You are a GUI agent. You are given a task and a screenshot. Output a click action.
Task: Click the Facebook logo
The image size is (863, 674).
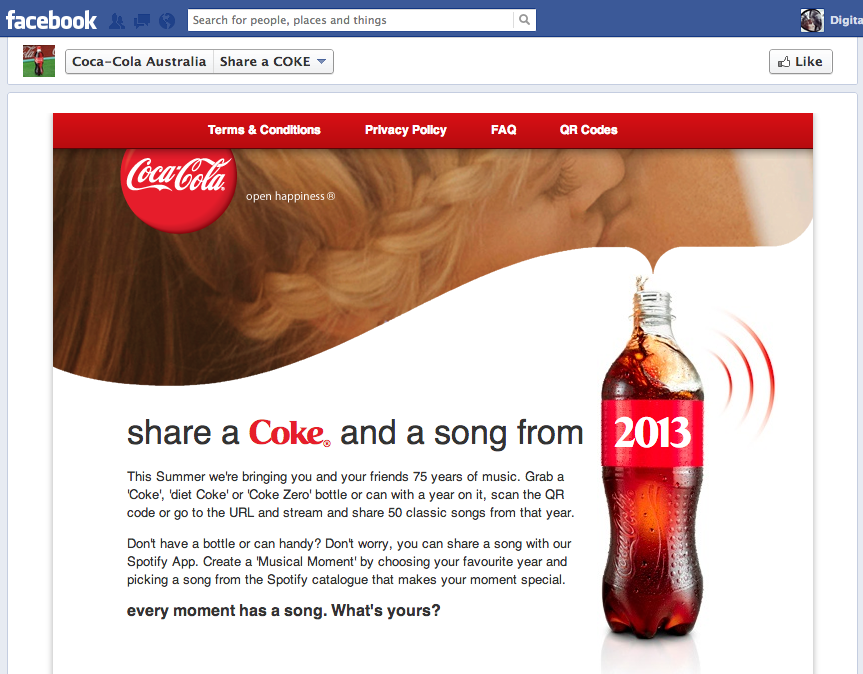(51, 20)
